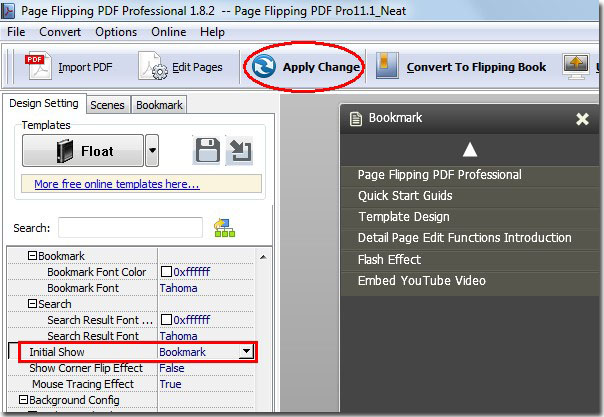Switch to the Scenes tab

(x=107, y=105)
